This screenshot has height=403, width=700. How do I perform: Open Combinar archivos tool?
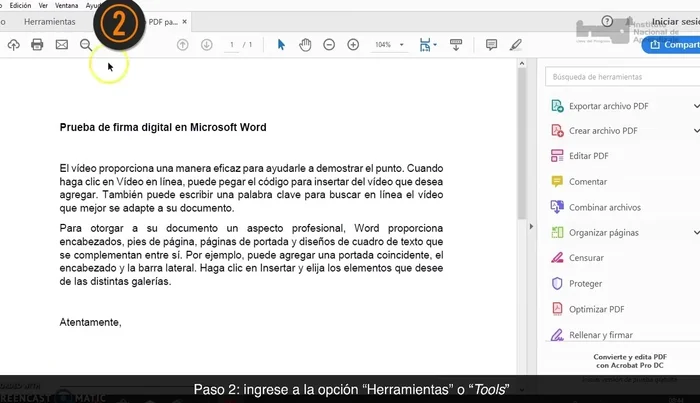[x=604, y=207]
